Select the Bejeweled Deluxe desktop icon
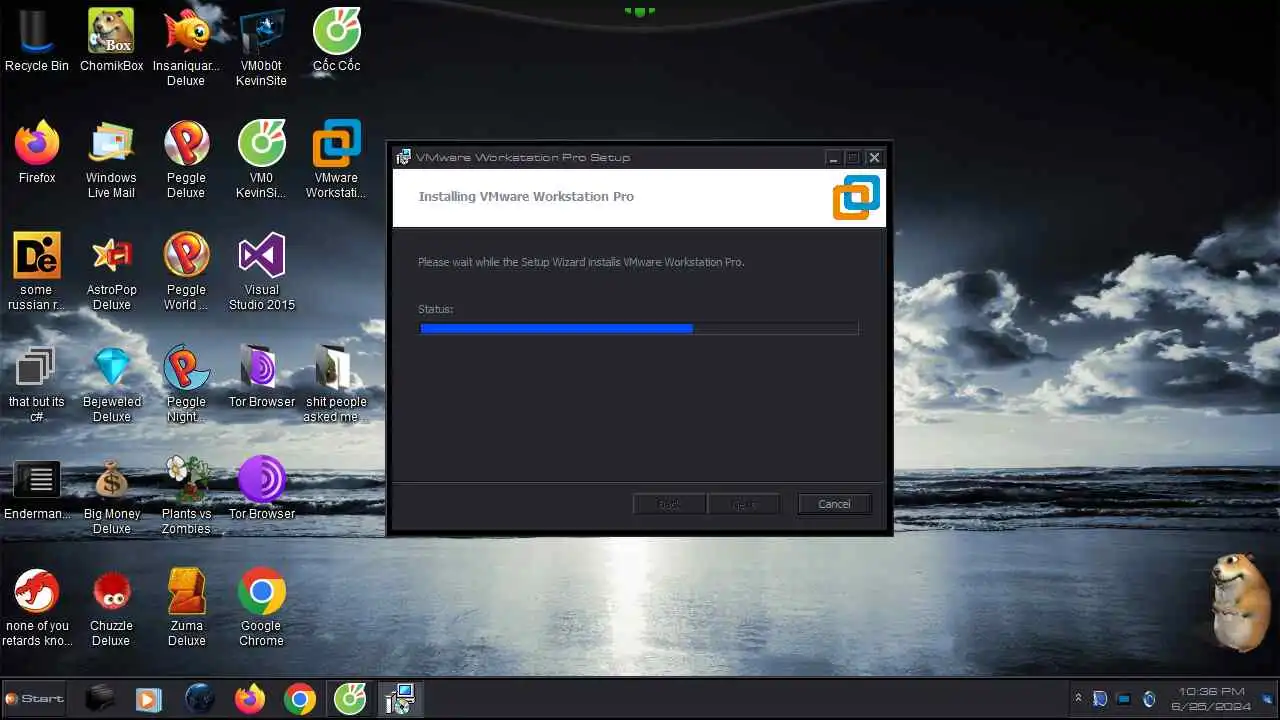Image resolution: width=1280 pixels, height=720 pixels. [112, 384]
